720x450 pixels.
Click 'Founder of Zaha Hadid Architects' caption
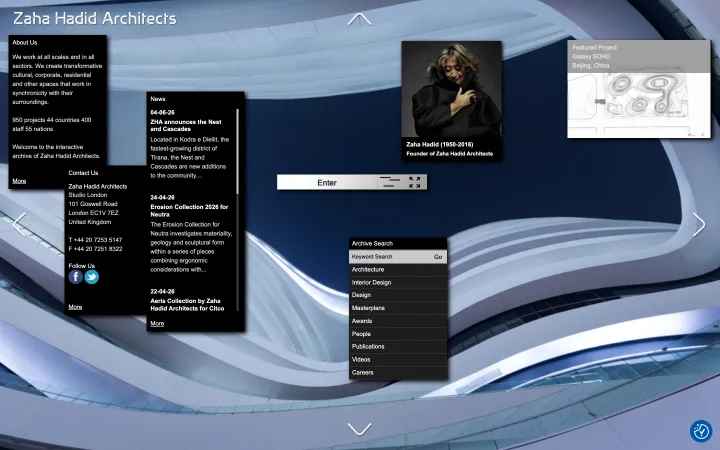click(x=450, y=153)
